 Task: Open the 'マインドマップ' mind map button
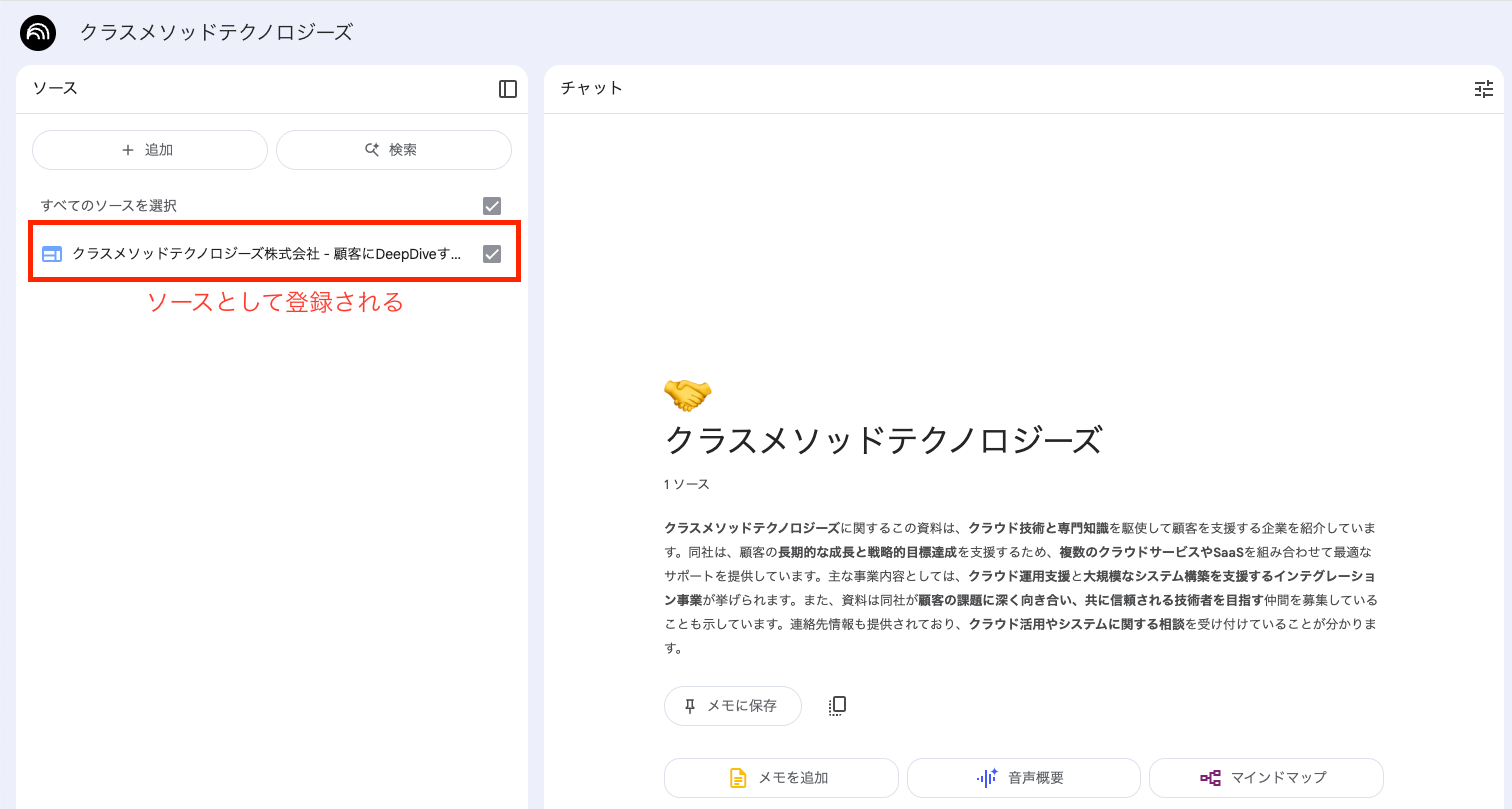pos(1266,777)
